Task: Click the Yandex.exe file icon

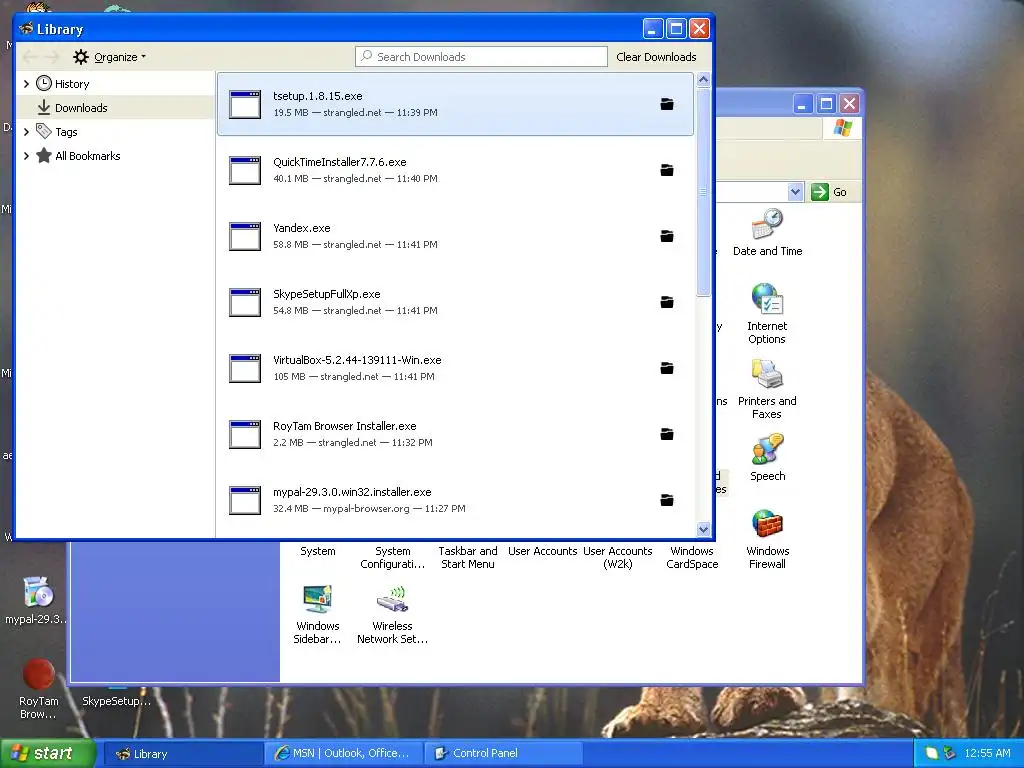Action: pos(245,236)
